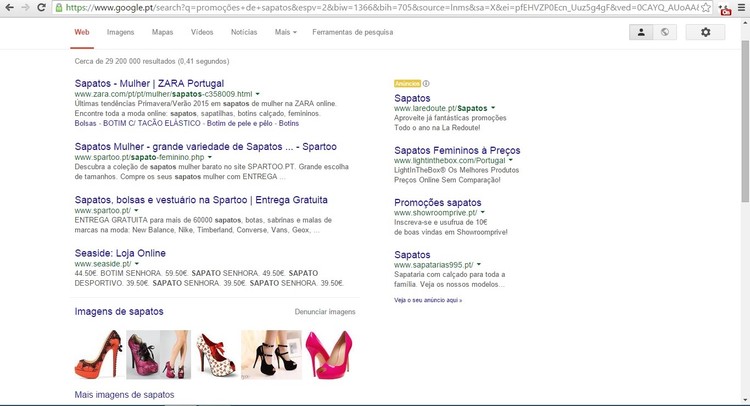Click the ads info circle icon
750x406 pixels.
point(426,84)
